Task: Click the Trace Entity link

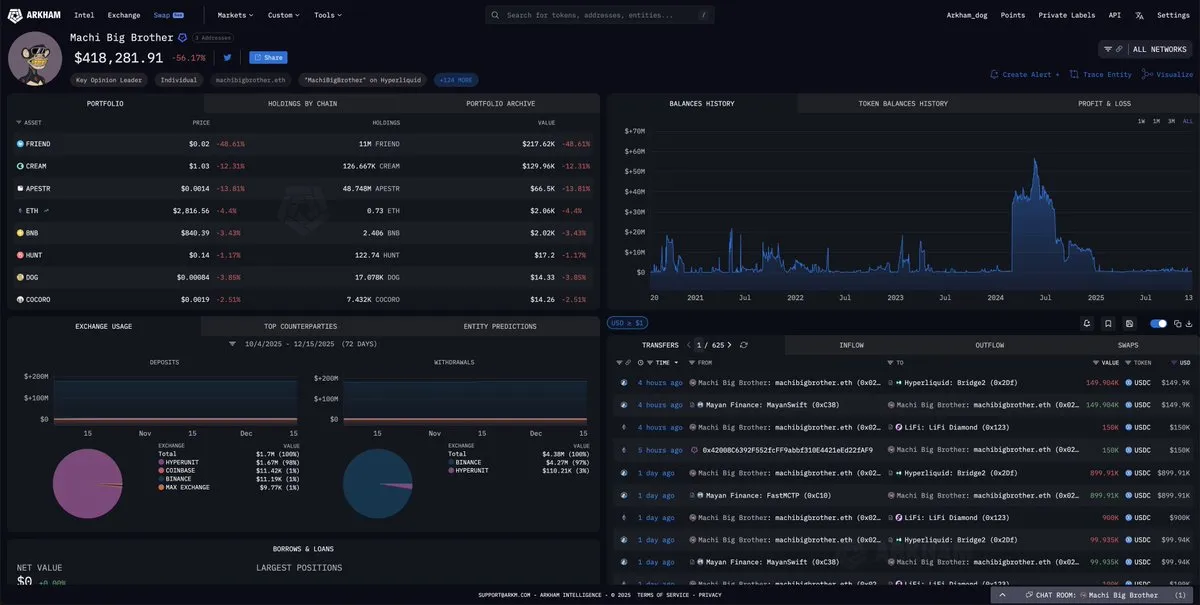Action: pyautogui.click(x=1100, y=74)
